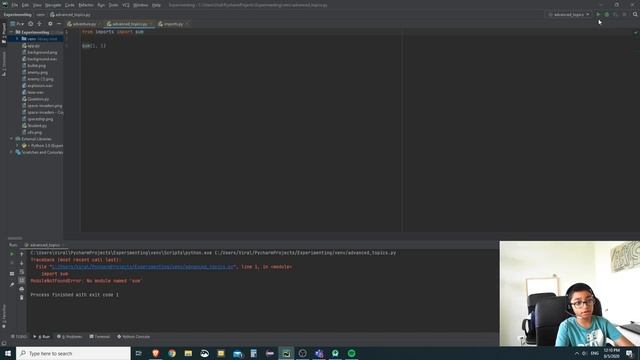Open the Navigate menu
Viewport: 640px width, 360px height.
(x=53, y=5)
